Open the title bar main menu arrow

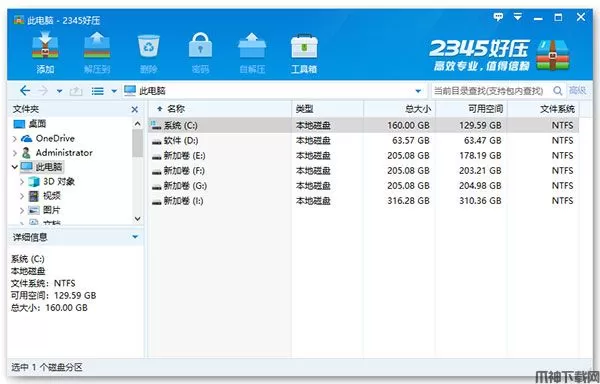(x=518, y=17)
